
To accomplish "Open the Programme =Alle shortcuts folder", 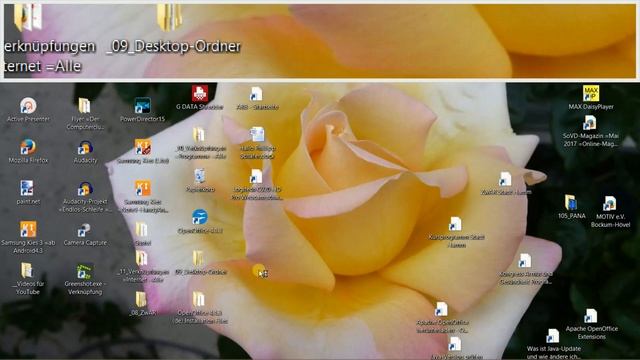I will [199, 135].
